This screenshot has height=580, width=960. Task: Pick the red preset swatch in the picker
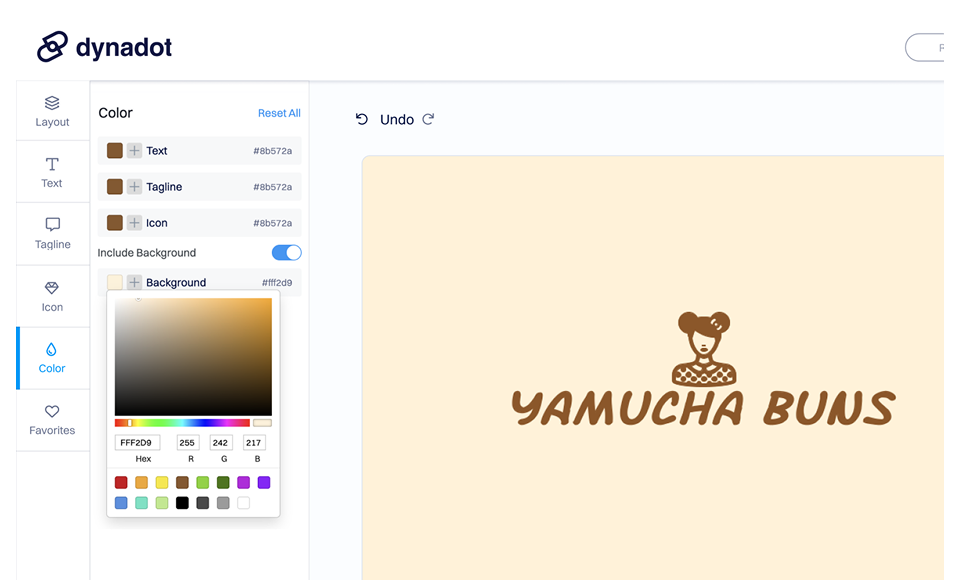120,482
